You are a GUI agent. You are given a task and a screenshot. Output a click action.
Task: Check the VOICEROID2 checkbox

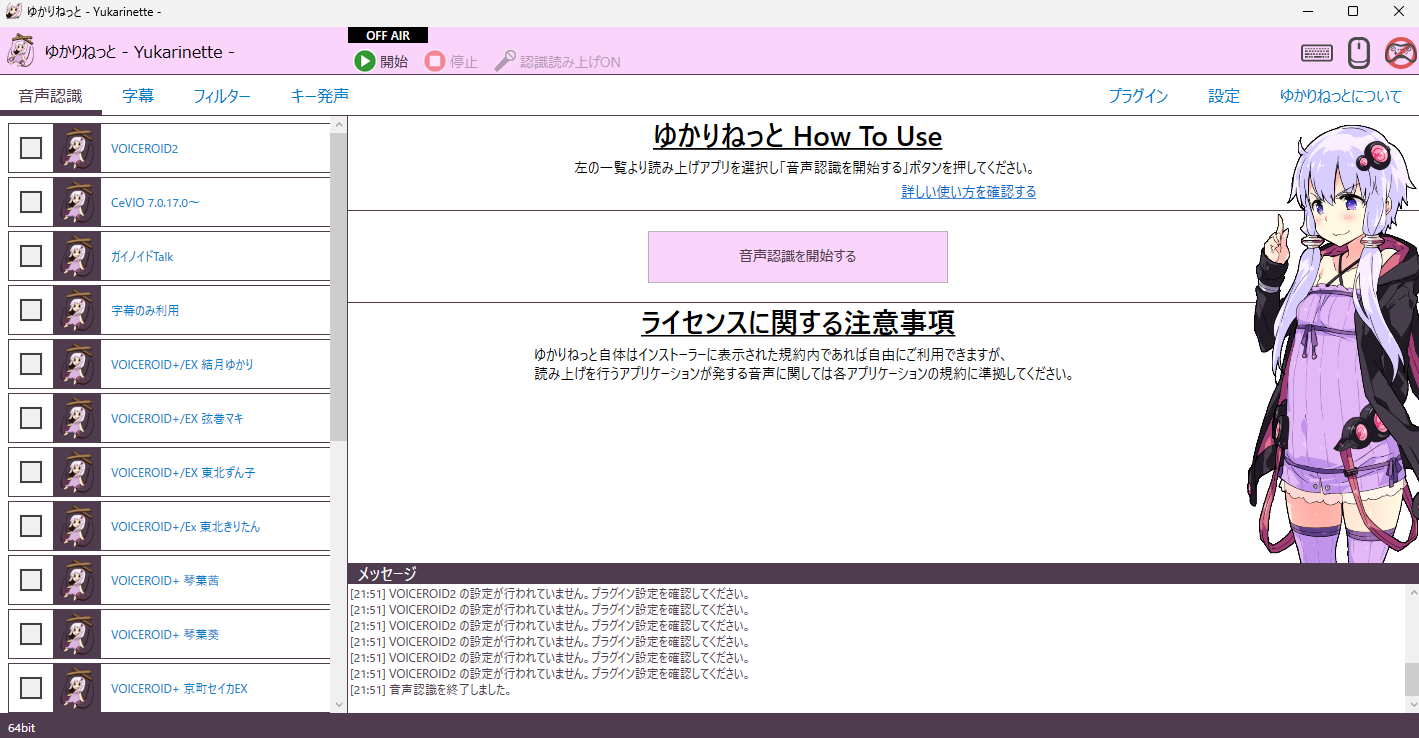coord(31,148)
